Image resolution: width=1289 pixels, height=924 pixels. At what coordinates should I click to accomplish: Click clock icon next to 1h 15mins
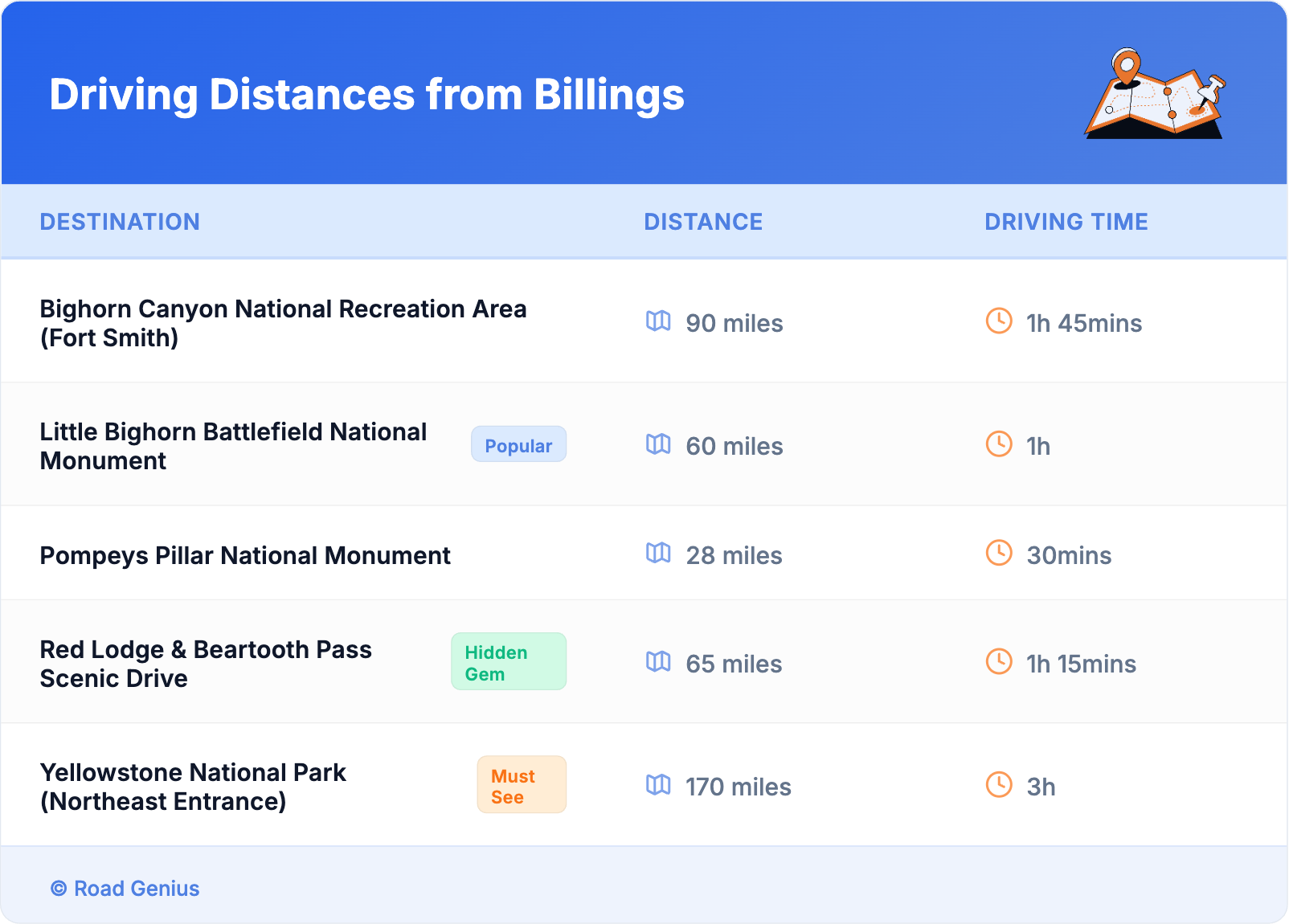pyautogui.click(x=999, y=662)
